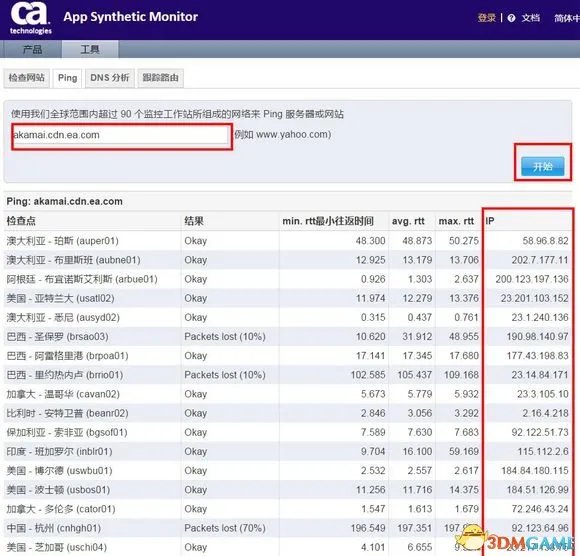Click the CA Technologies logo
This screenshot has width=580, height=556.
pyautogui.click(x=31, y=18)
